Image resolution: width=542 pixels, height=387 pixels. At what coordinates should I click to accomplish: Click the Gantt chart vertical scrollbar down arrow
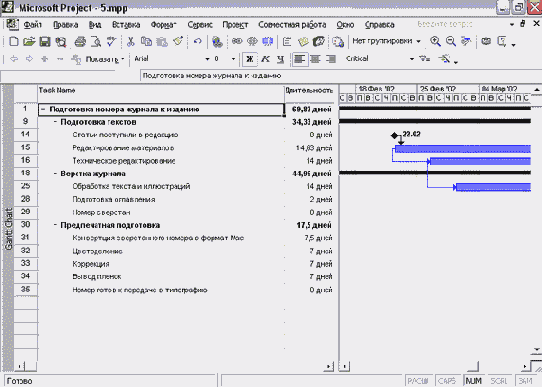click(x=536, y=349)
